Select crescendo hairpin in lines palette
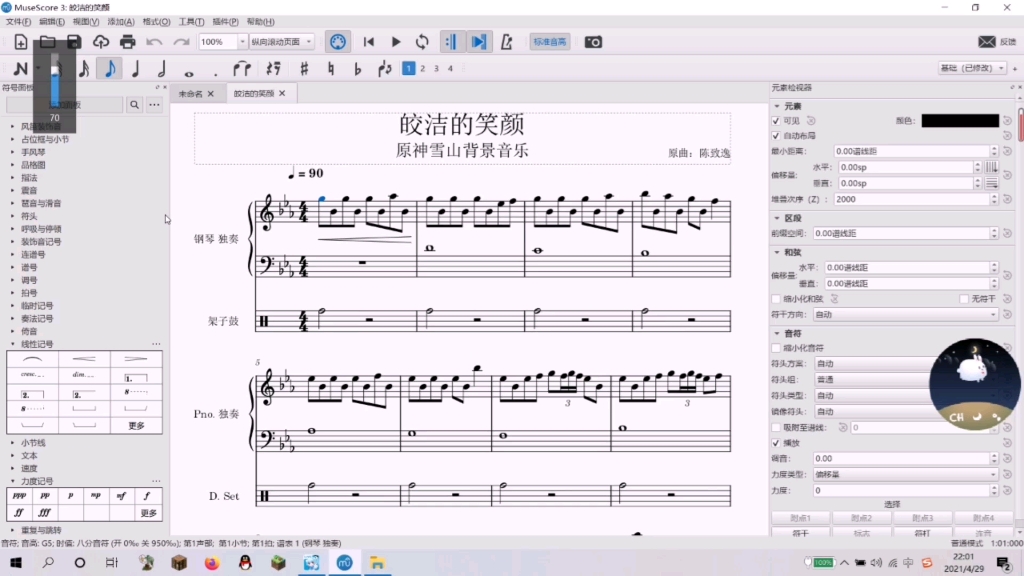Screen dimensions: 1024x576 coord(84,359)
